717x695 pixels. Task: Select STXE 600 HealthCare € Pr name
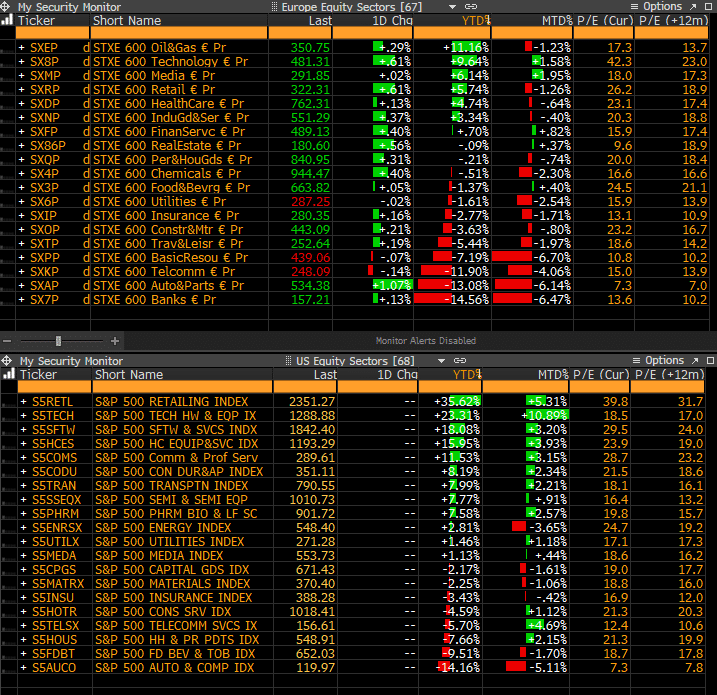click(168, 103)
